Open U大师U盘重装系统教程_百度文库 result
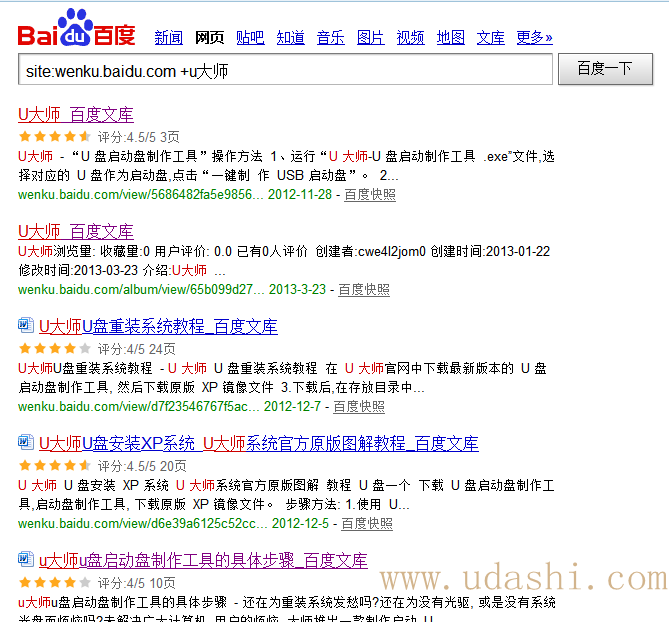This screenshot has height=622, width=669. tap(158, 326)
